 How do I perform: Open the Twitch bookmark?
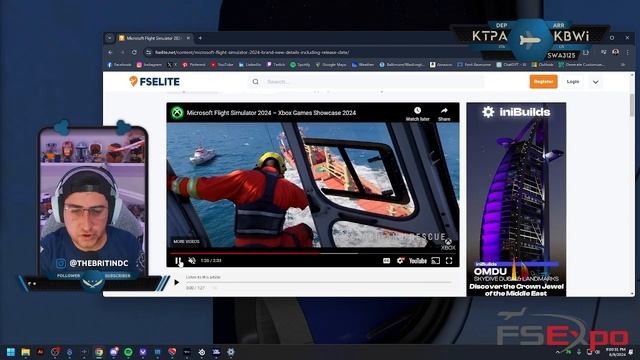pos(276,64)
